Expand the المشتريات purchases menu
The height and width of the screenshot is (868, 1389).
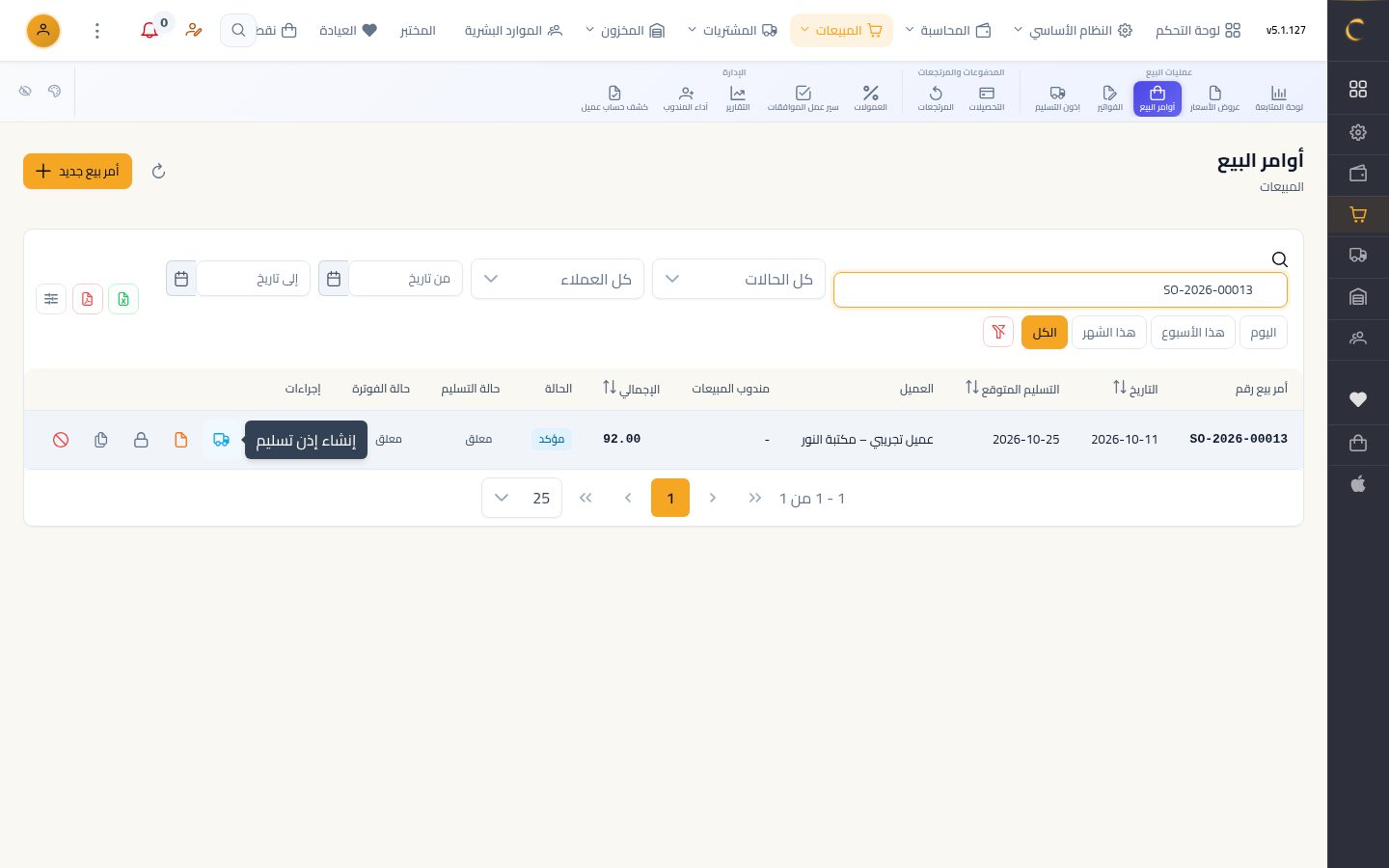[x=732, y=31]
